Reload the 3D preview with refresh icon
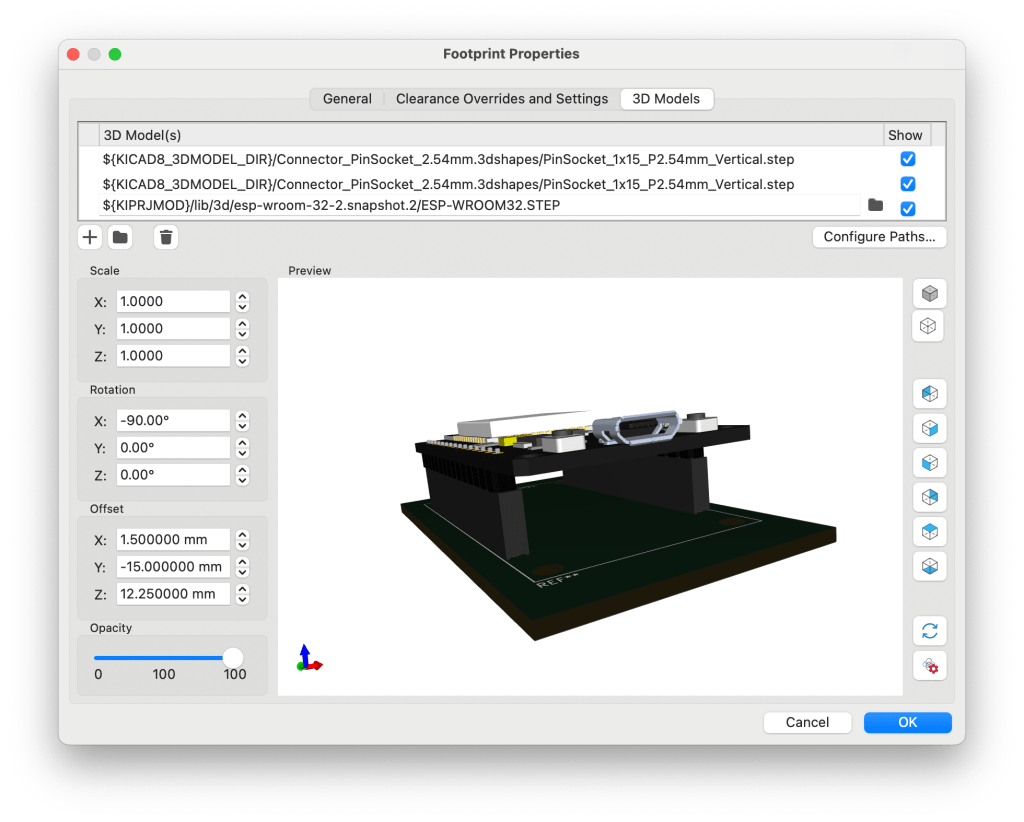 (x=929, y=631)
